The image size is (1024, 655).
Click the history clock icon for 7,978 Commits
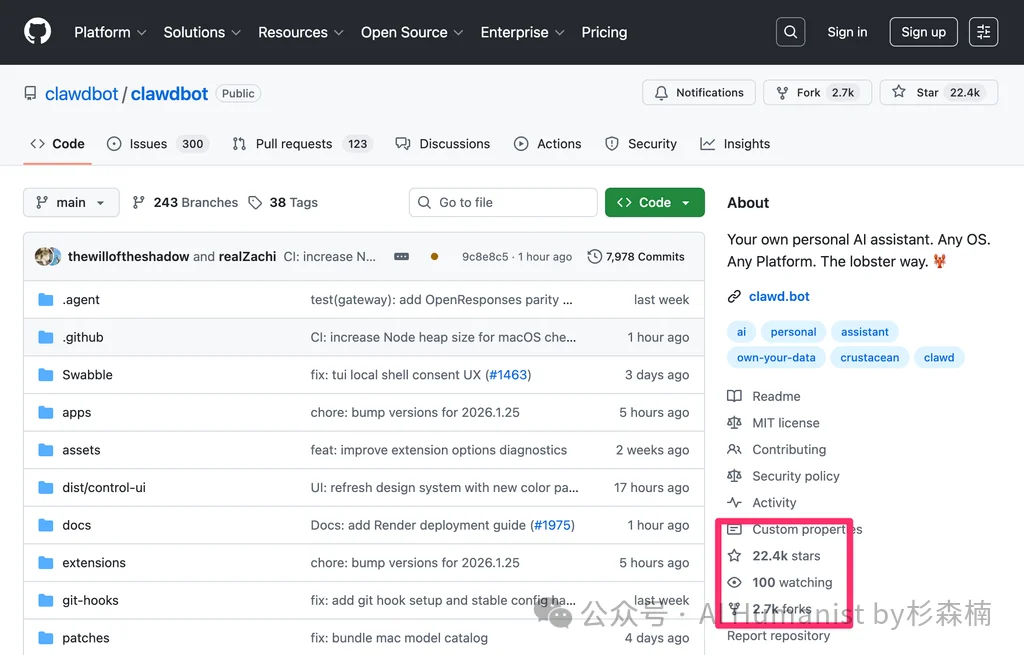pyautogui.click(x=595, y=257)
